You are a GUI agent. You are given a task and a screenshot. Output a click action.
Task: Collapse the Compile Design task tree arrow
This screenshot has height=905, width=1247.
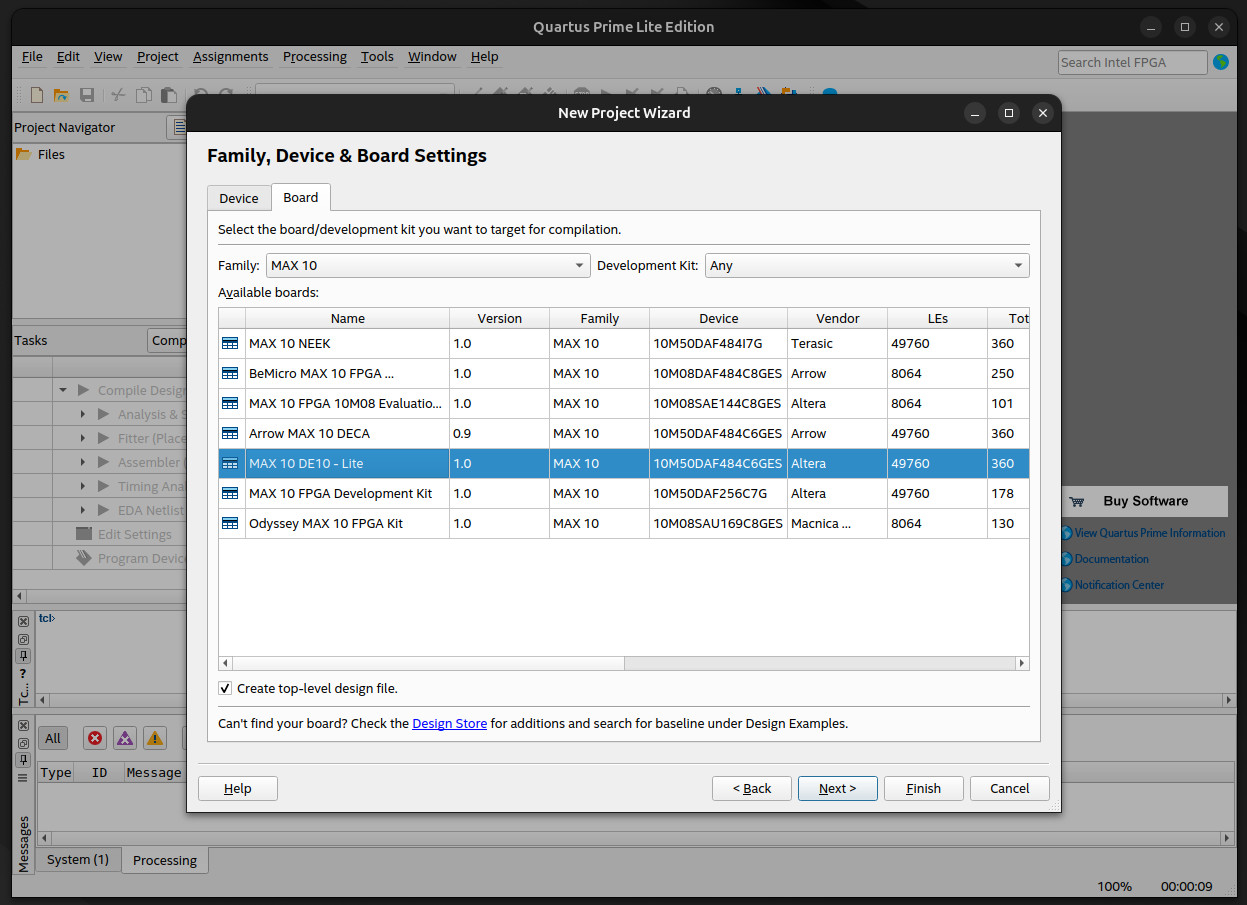point(64,390)
